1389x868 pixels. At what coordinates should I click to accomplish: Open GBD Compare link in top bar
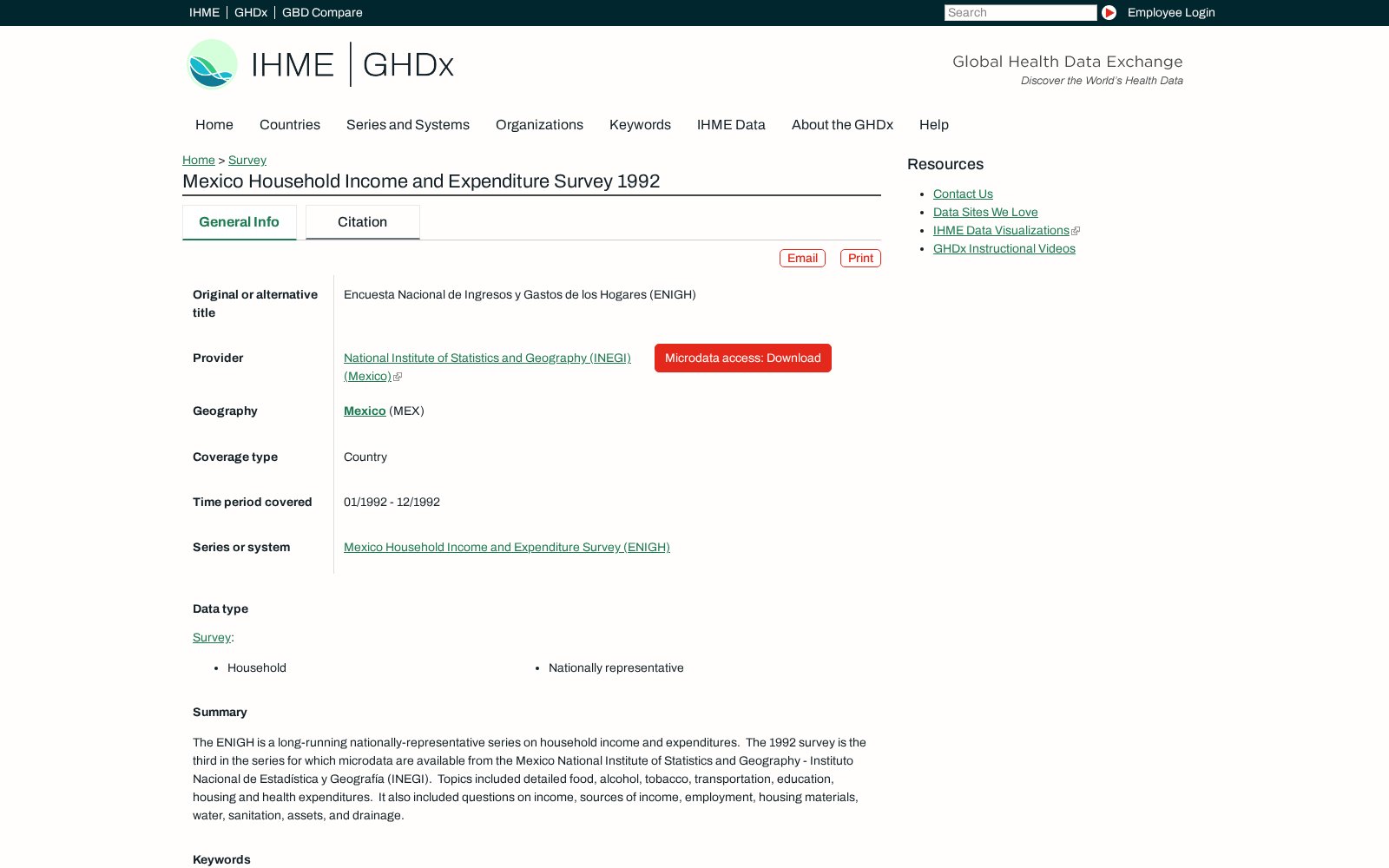click(322, 12)
